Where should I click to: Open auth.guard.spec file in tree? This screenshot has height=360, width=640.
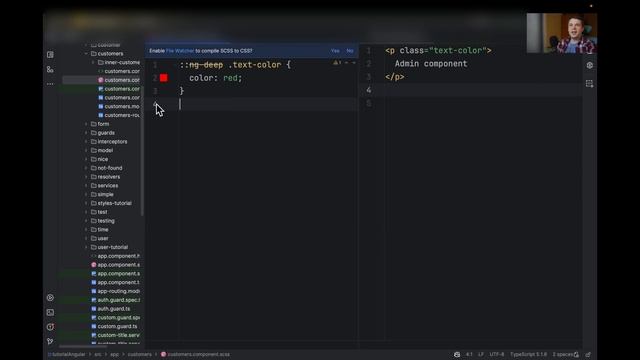pos(118,300)
